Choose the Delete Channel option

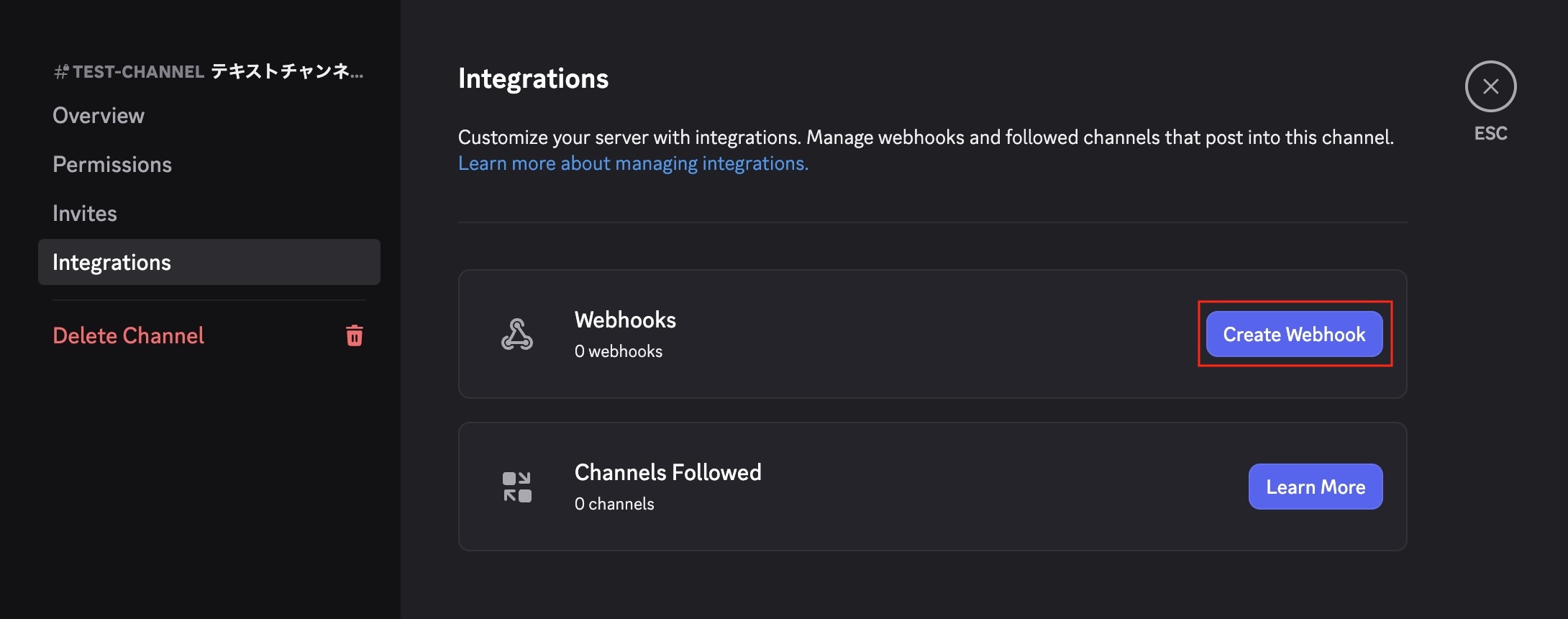(129, 335)
